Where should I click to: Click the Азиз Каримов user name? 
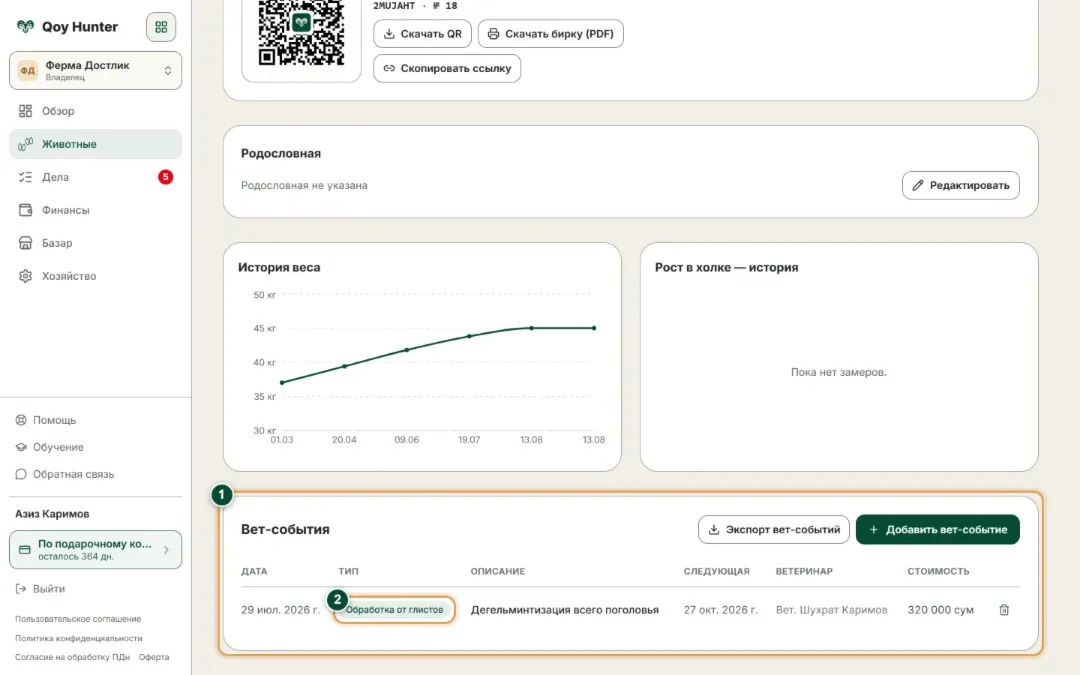click(52, 514)
